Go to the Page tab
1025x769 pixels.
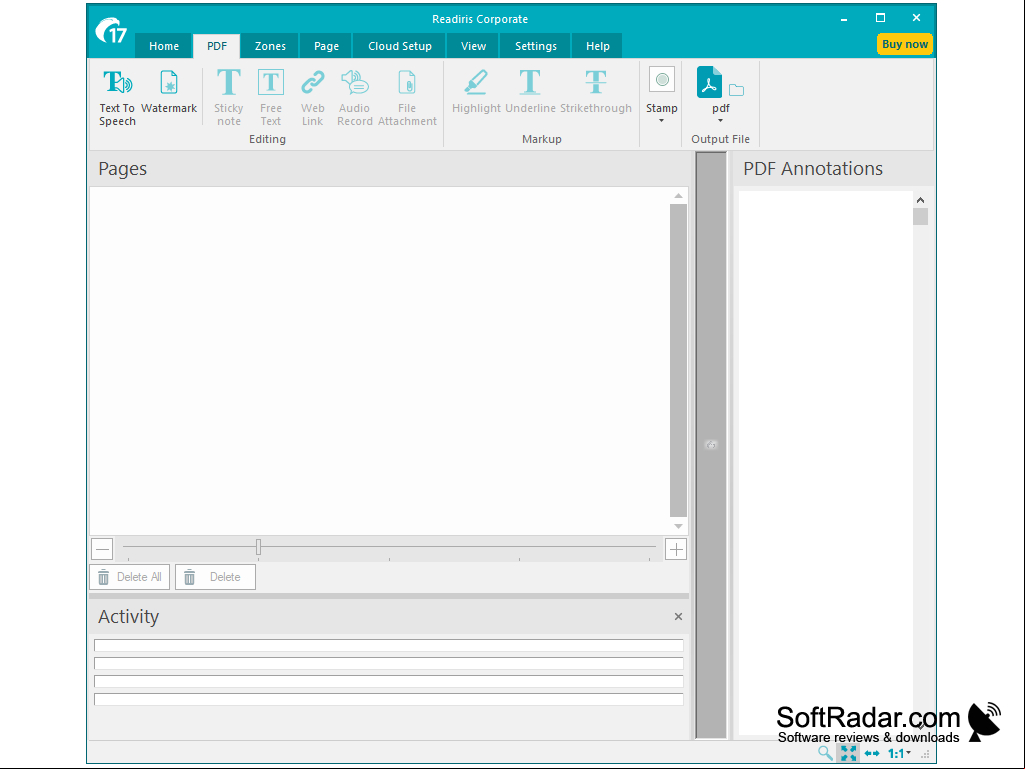click(x=326, y=46)
